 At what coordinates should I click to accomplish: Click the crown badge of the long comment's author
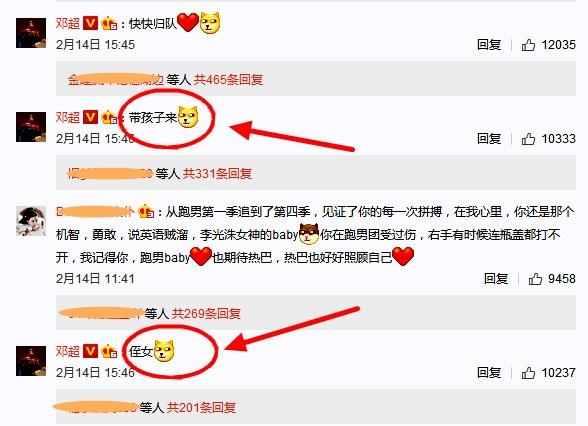(146, 212)
